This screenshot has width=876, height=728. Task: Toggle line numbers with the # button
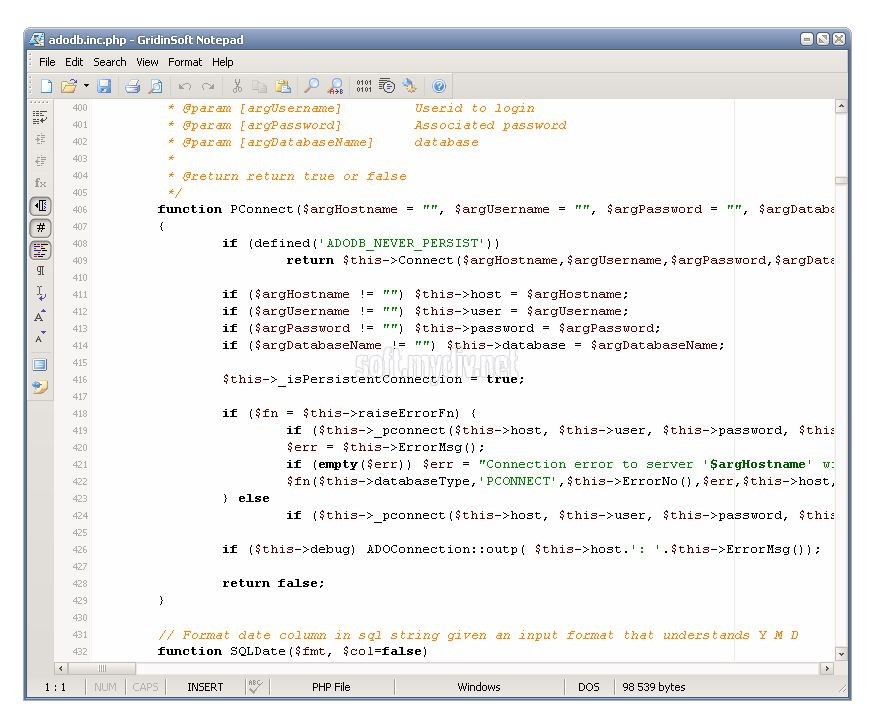click(x=40, y=228)
